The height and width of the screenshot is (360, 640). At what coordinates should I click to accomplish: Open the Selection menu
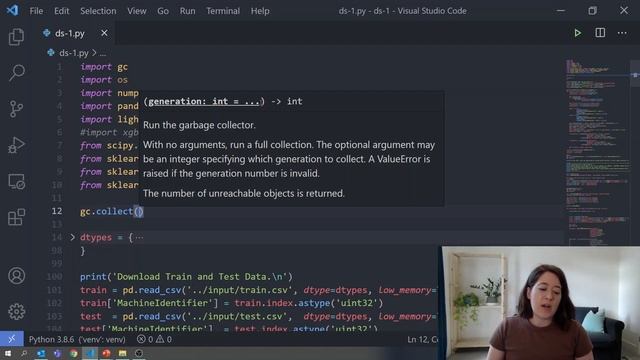(98, 11)
